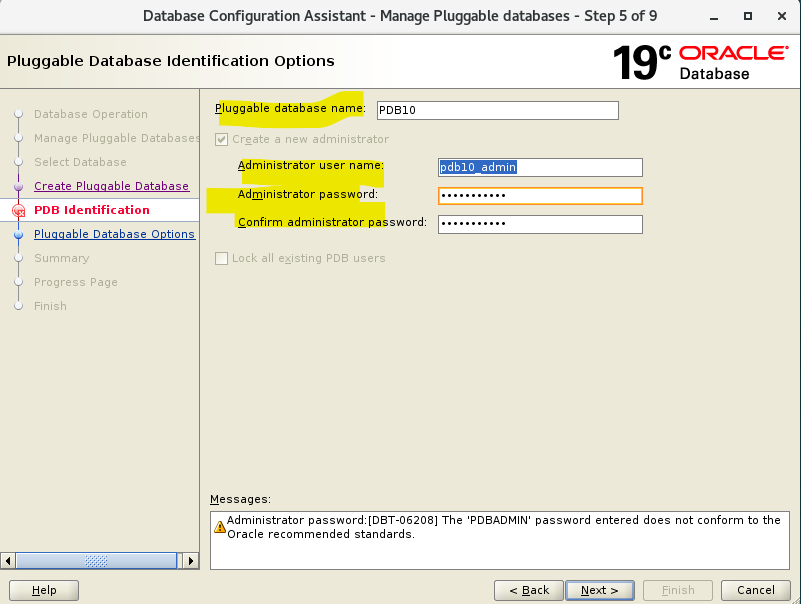
Task: Go to Pluggable Database Options step
Action: [114, 234]
